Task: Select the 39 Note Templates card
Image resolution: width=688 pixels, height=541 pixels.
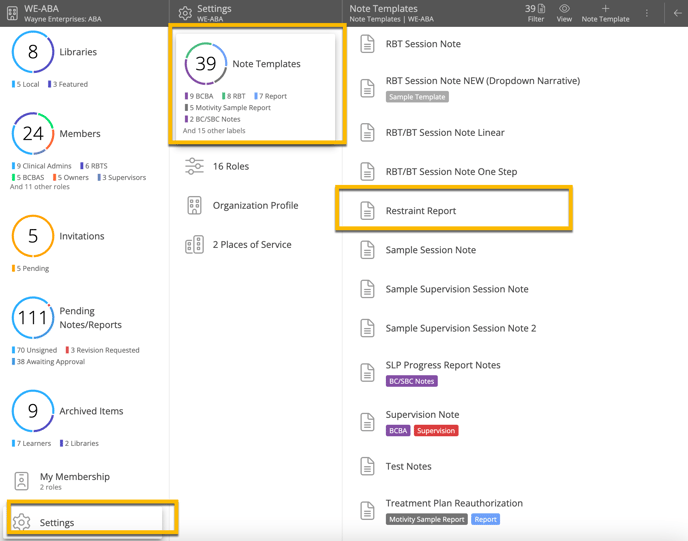Action: [x=258, y=85]
